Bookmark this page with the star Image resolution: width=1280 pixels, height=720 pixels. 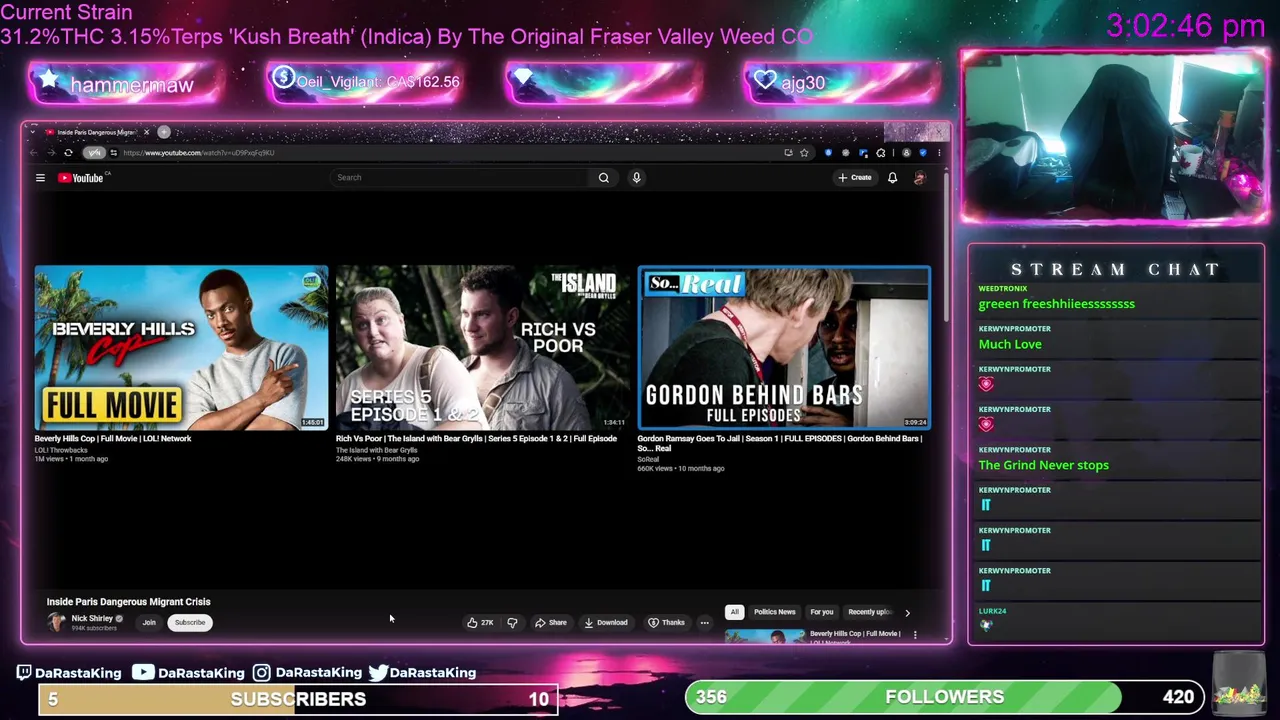(804, 153)
